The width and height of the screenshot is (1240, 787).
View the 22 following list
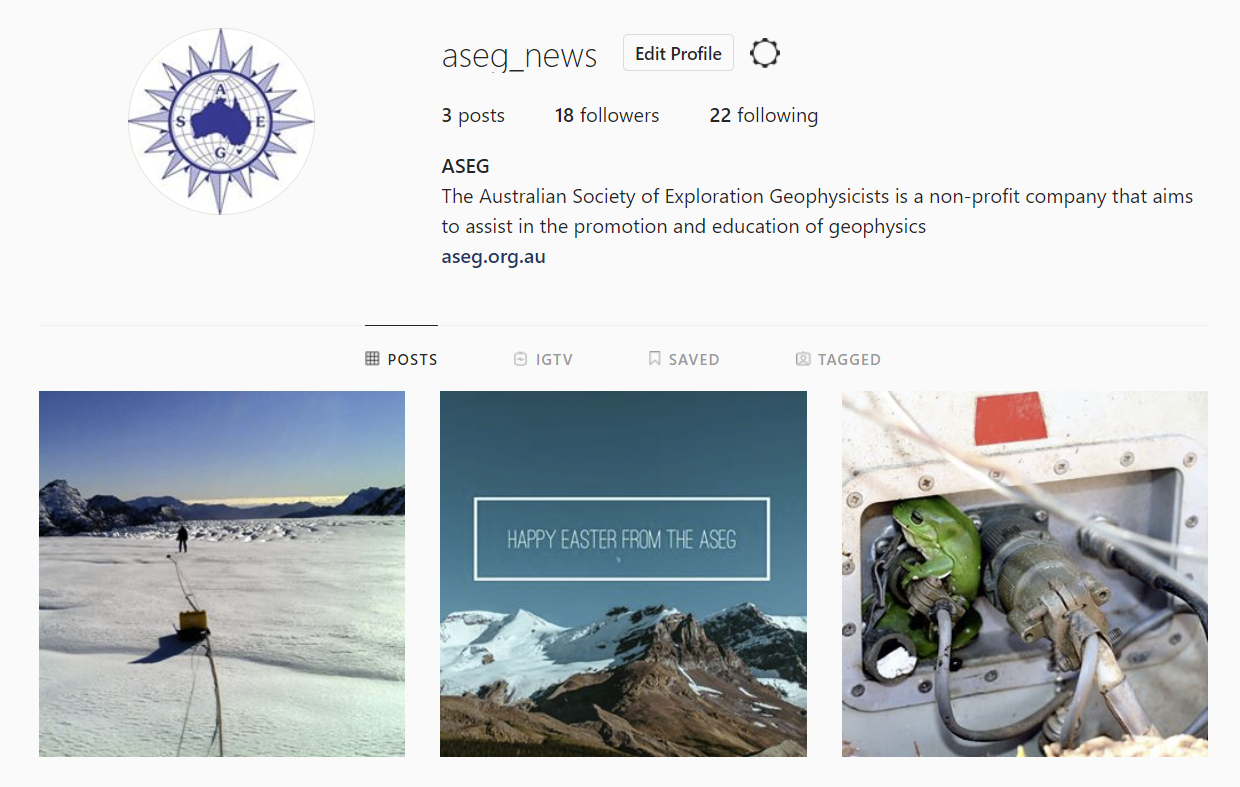[x=764, y=115]
